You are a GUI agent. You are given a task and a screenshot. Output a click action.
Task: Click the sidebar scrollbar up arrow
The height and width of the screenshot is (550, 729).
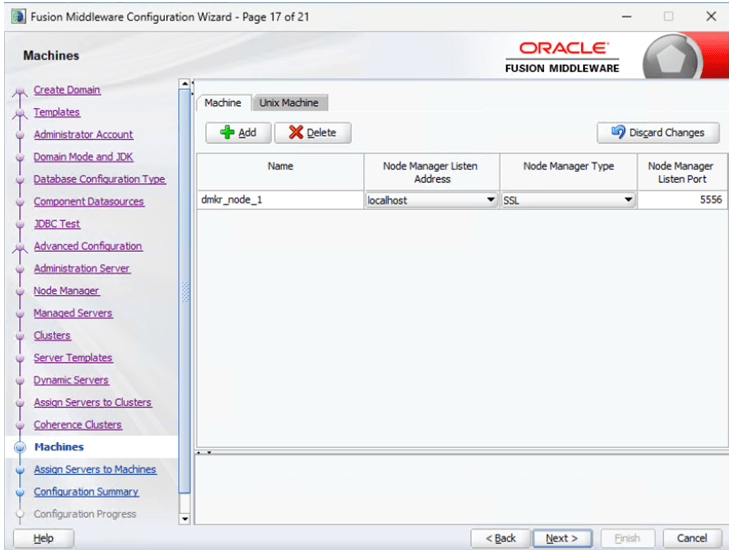tap(185, 84)
